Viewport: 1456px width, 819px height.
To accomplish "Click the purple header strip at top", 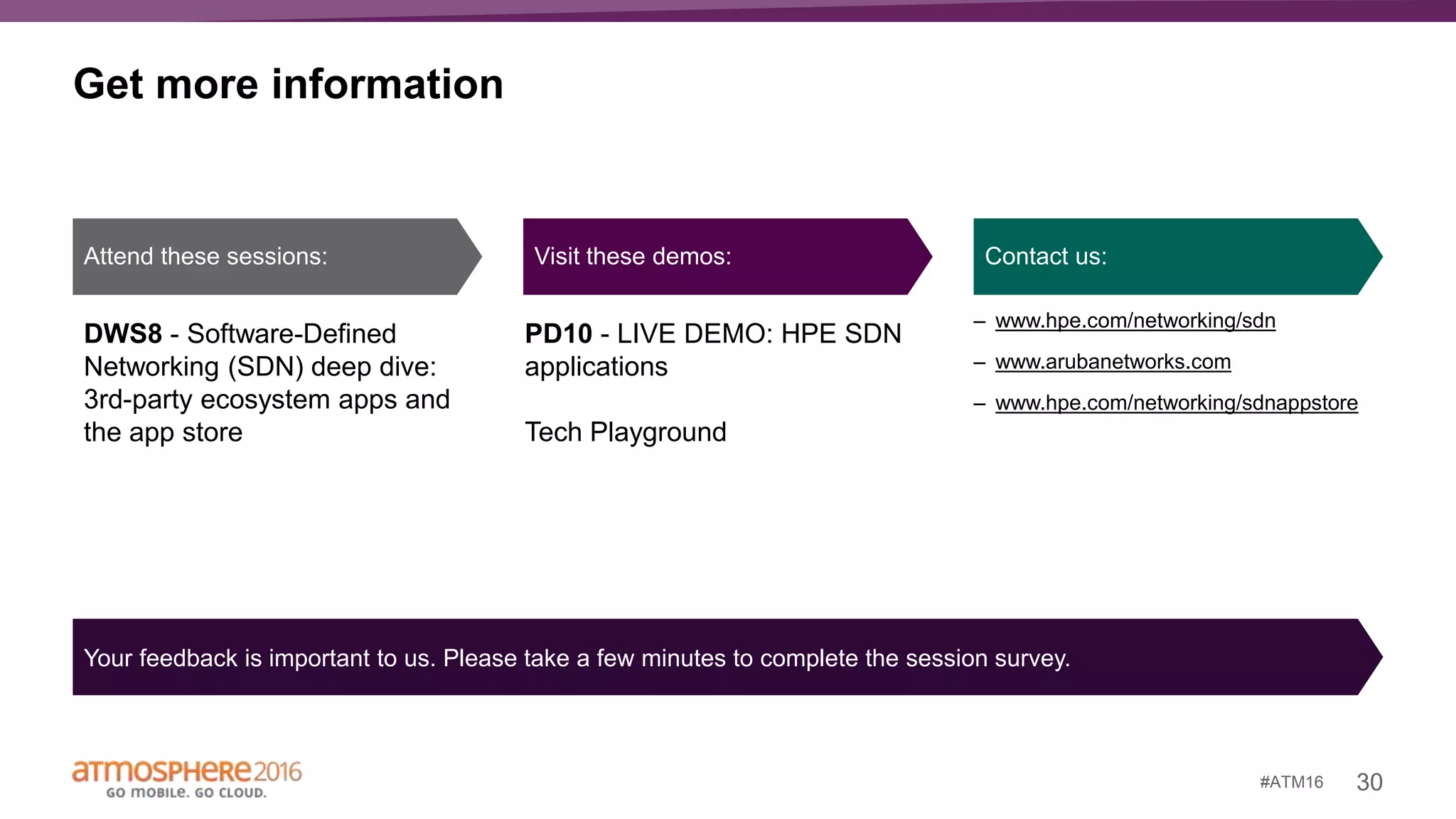I will point(728,10).
